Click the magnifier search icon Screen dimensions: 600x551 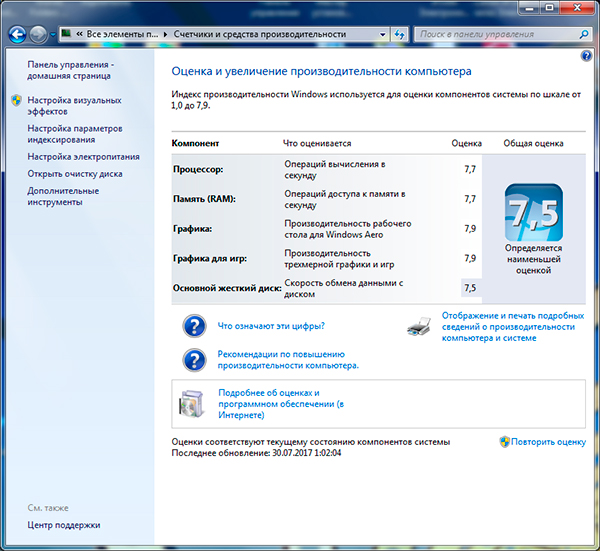click(584, 34)
